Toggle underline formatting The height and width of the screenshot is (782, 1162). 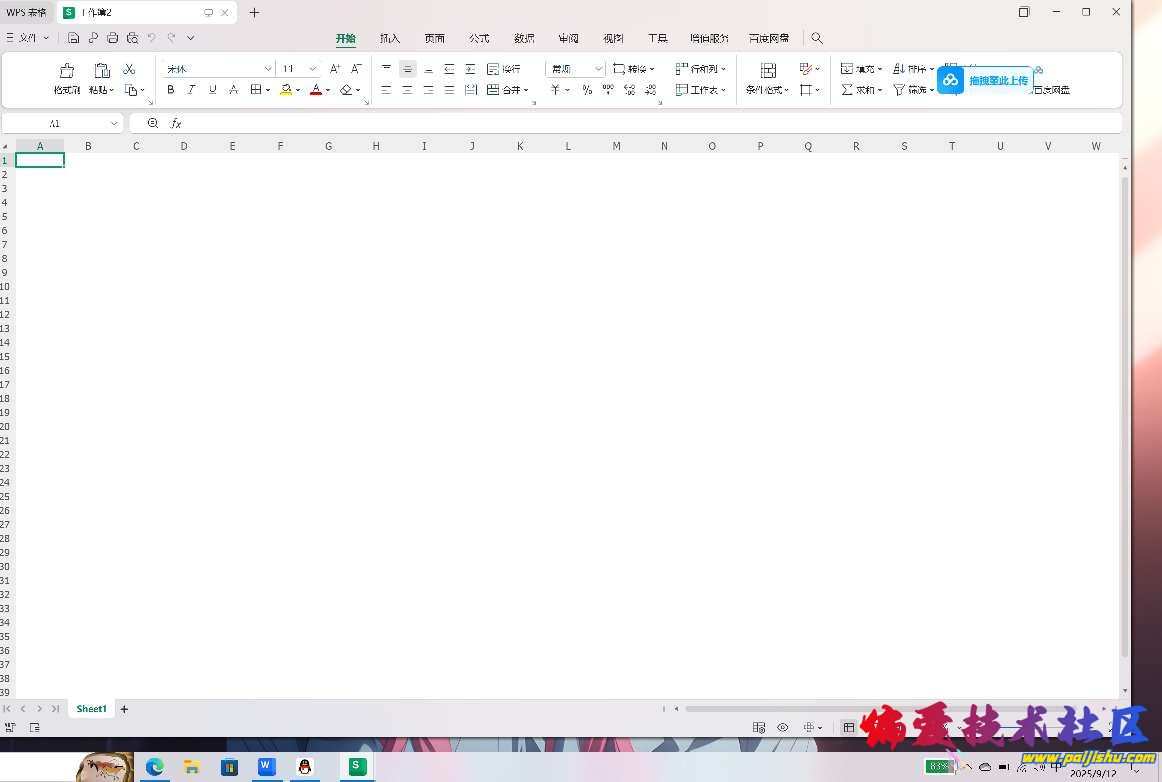tap(213, 90)
